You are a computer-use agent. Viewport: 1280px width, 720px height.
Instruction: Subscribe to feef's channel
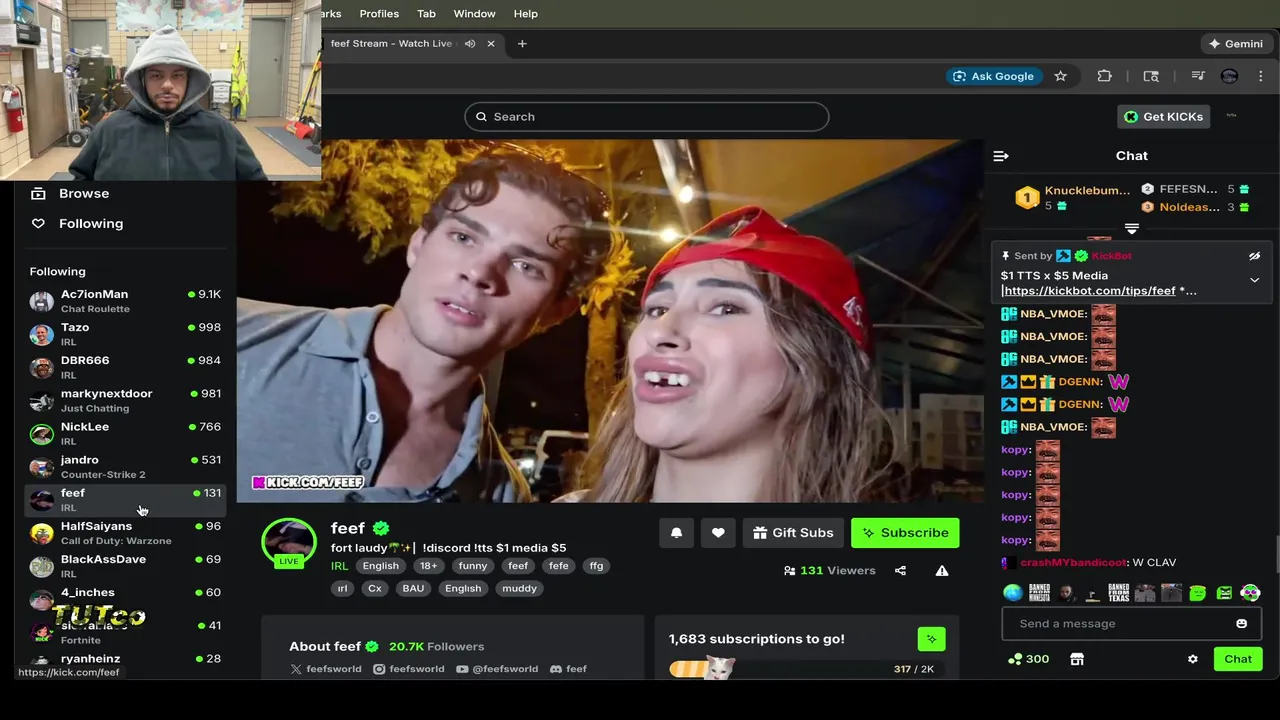click(905, 533)
